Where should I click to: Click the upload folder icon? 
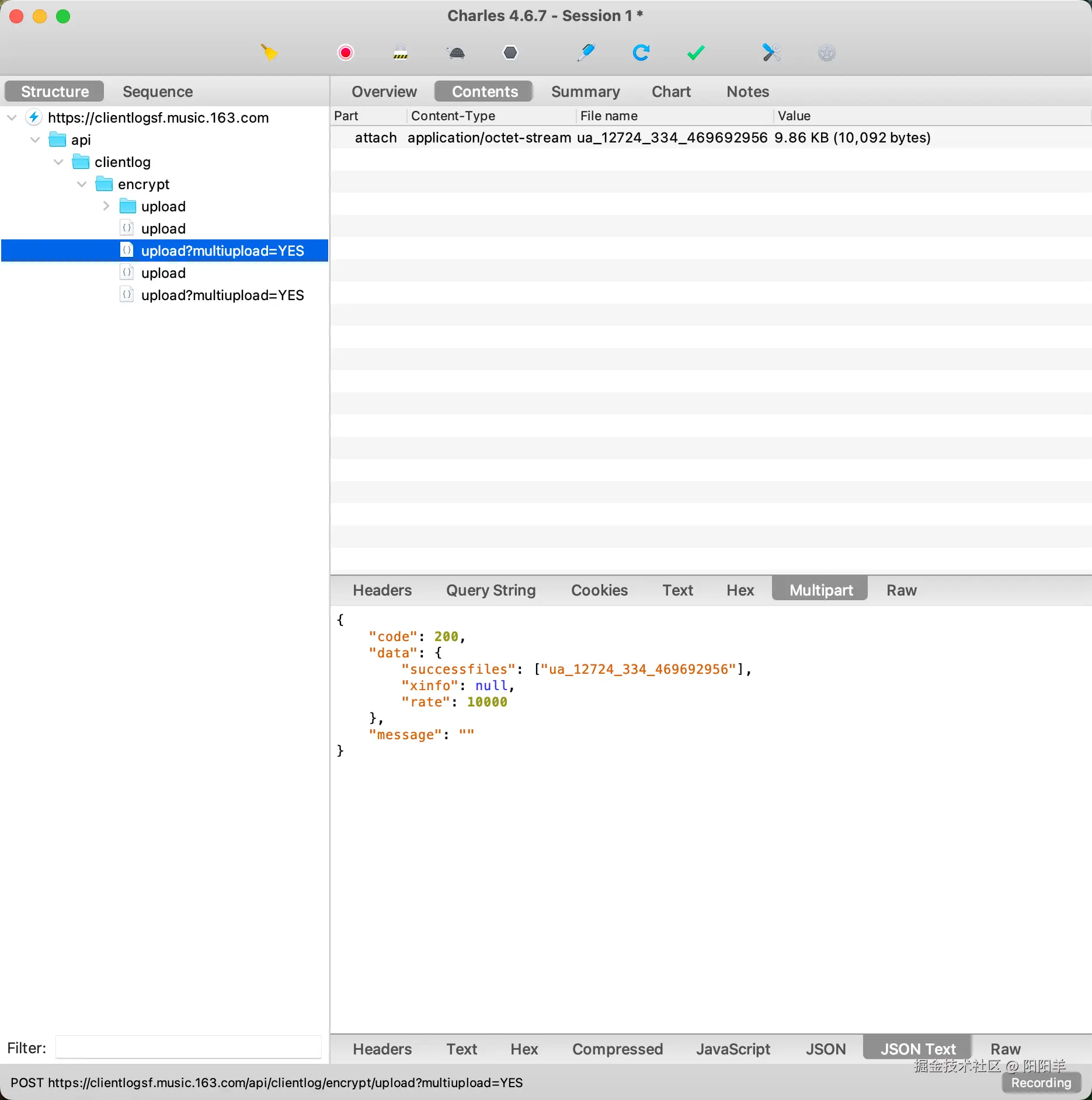127,206
